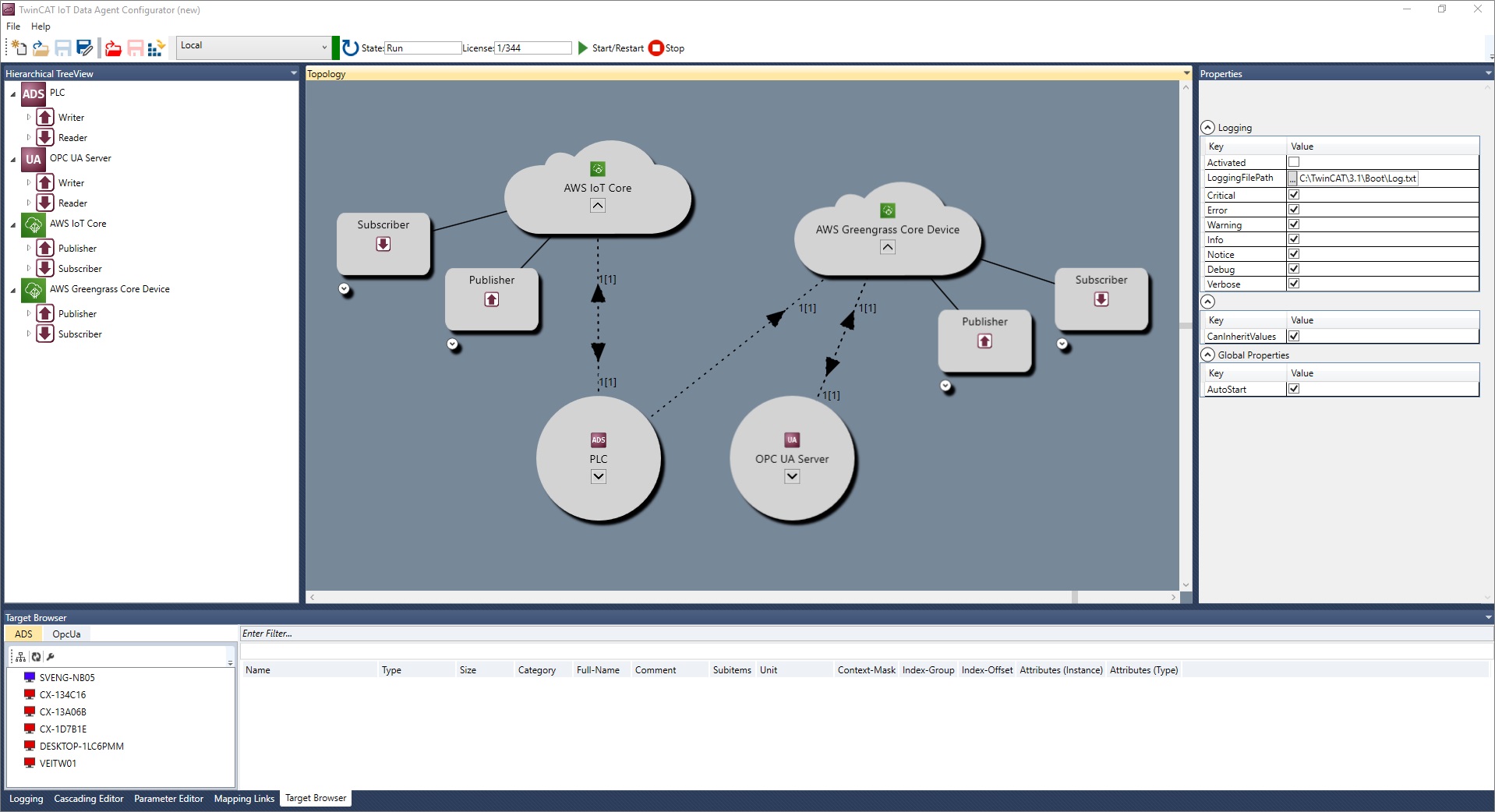Click the Start/Restart button label

pos(618,48)
